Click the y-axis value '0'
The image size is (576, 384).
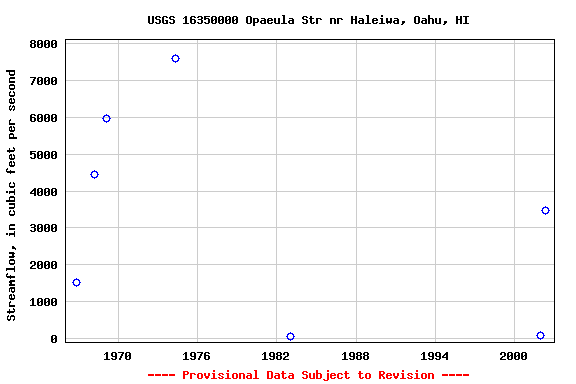[54, 339]
